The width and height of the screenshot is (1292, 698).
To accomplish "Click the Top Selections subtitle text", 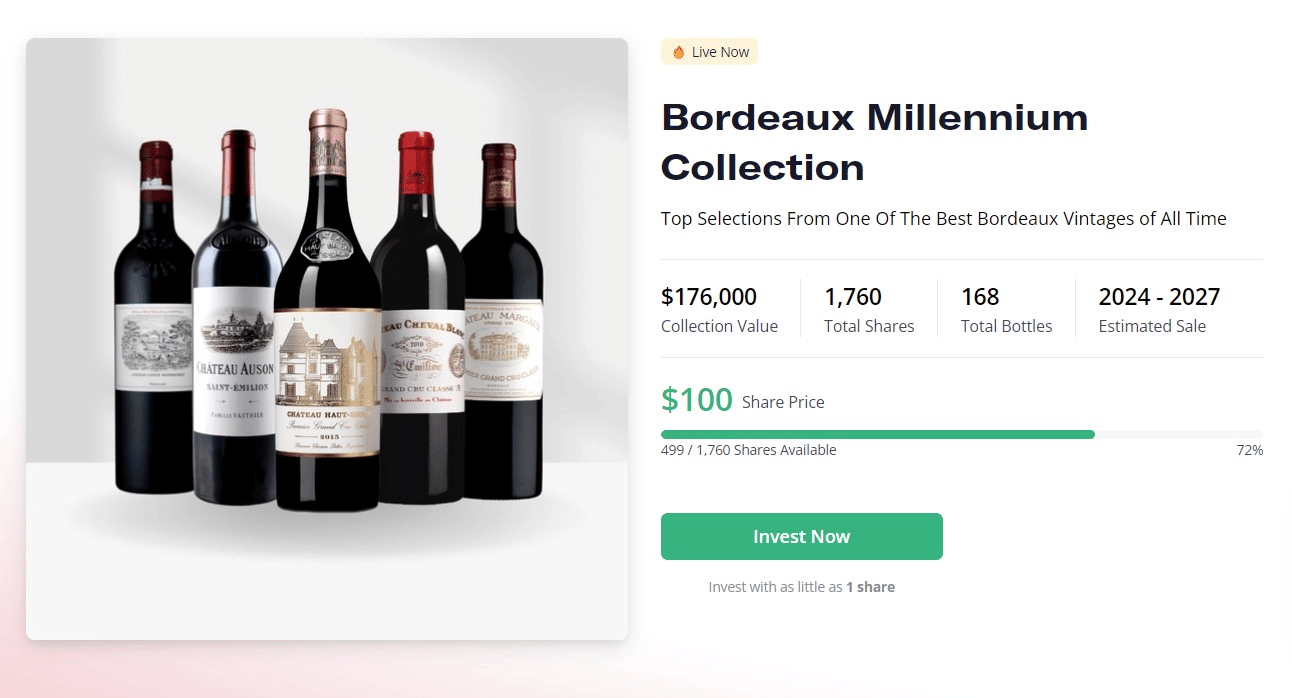I will tap(943, 219).
